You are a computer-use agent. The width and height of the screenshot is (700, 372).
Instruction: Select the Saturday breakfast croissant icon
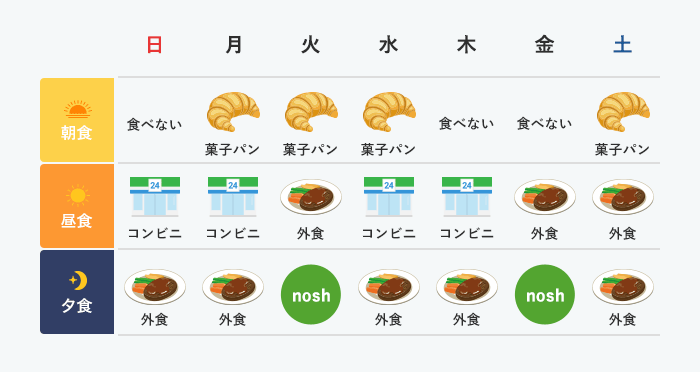point(623,112)
